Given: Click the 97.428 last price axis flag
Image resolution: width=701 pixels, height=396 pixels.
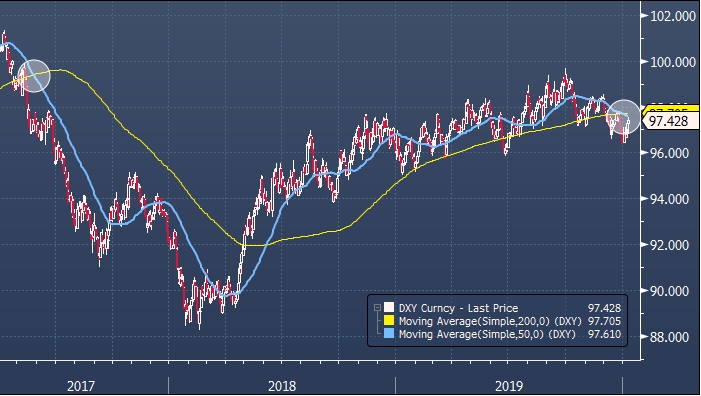Looking at the screenshot, I should pos(670,121).
